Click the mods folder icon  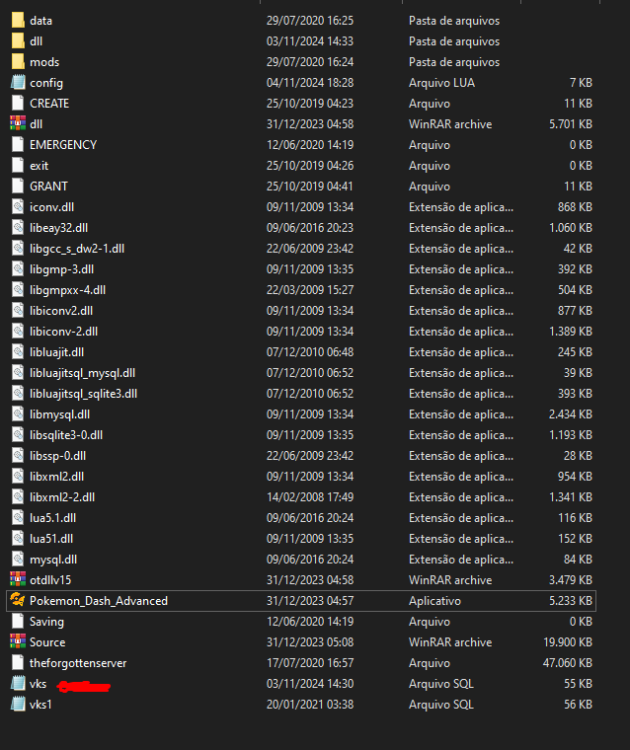18,62
